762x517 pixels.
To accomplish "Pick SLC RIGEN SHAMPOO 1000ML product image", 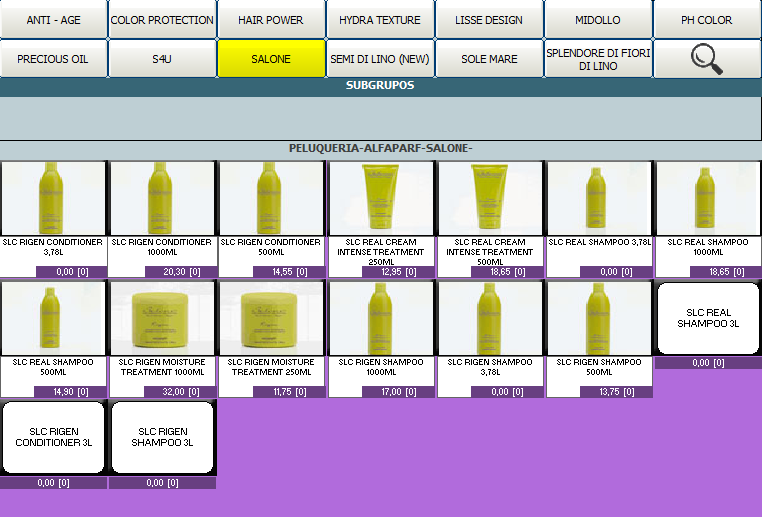I will tap(381, 318).
